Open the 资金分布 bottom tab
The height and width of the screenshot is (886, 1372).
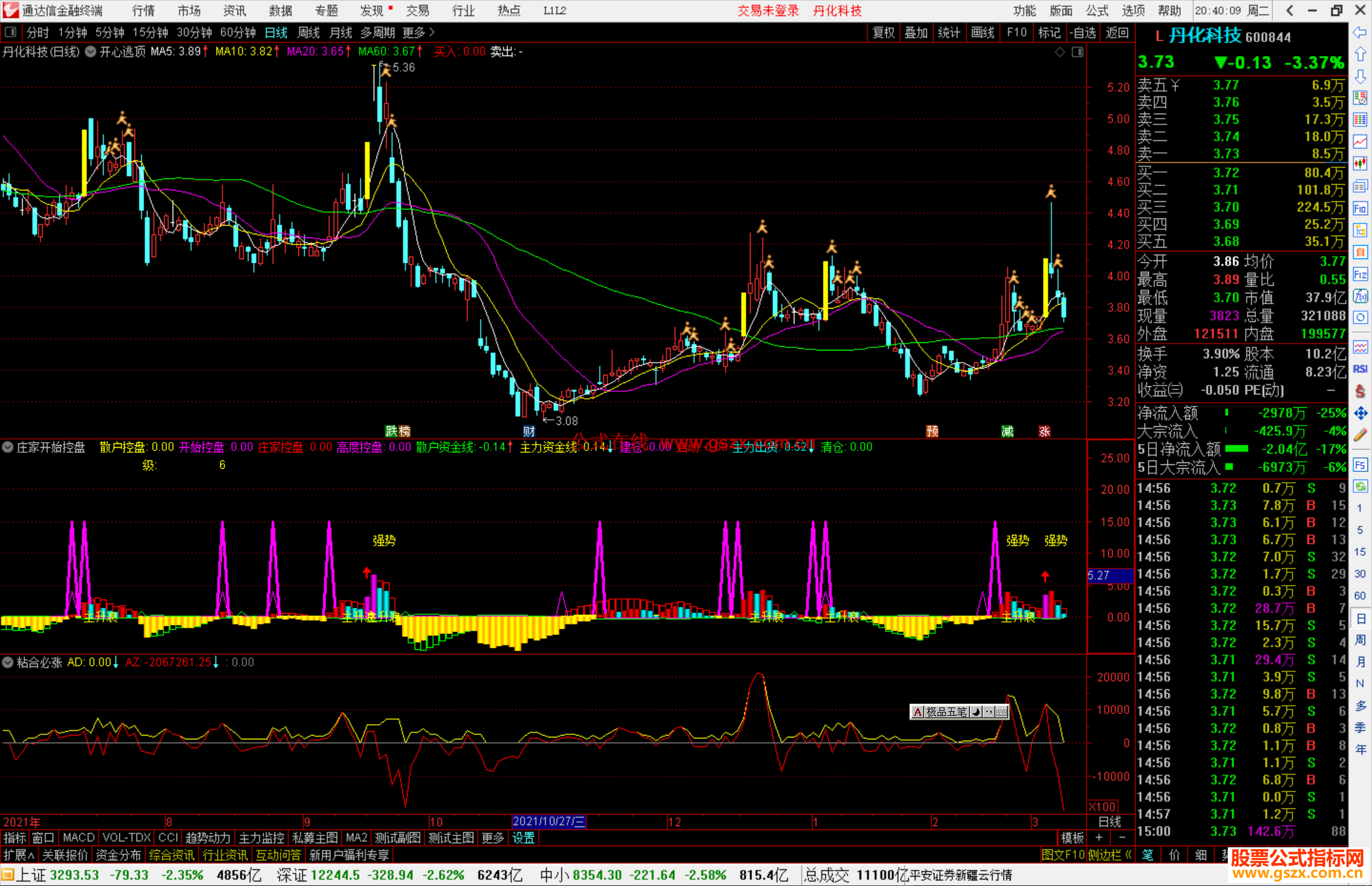tap(118, 855)
